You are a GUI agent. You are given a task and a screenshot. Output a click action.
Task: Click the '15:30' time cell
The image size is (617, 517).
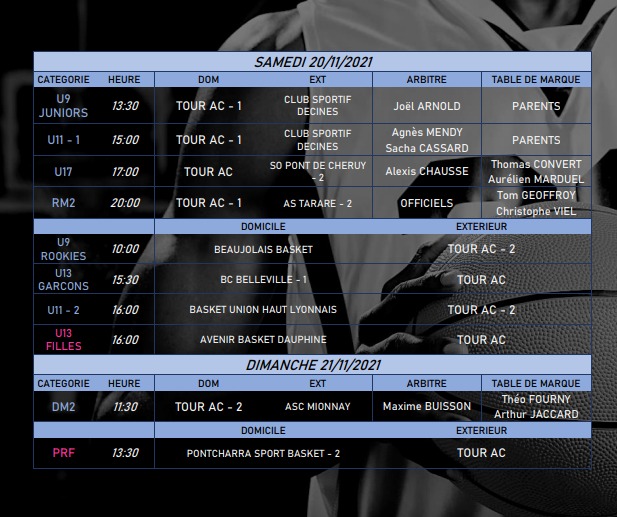125,280
